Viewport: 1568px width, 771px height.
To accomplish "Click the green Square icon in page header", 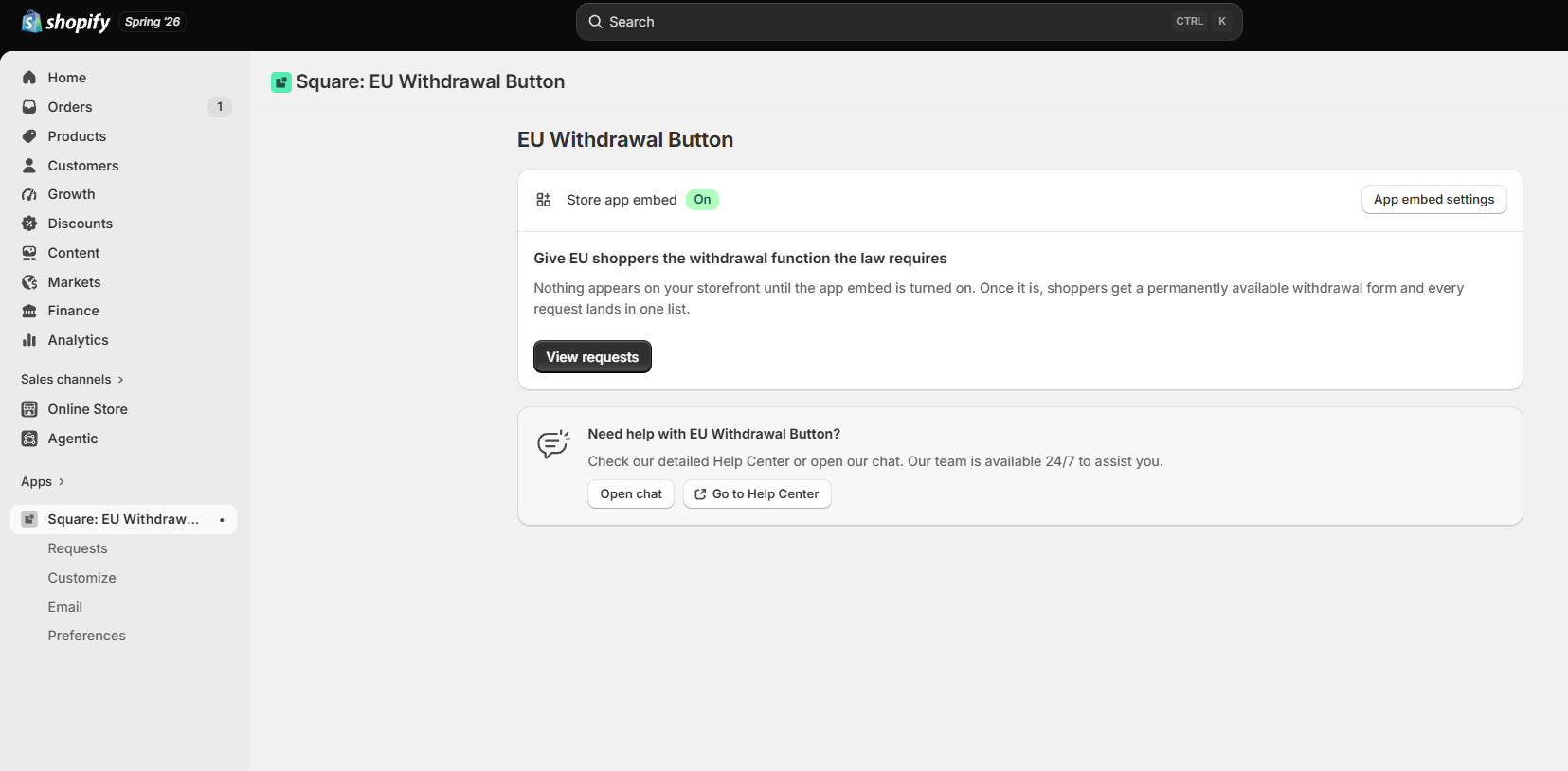I will coord(281,82).
